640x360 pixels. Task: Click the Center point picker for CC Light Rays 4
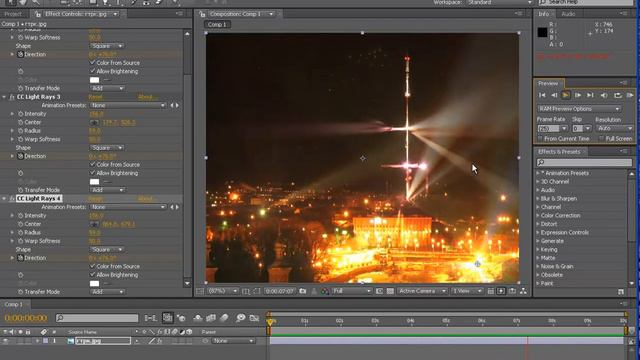94,224
